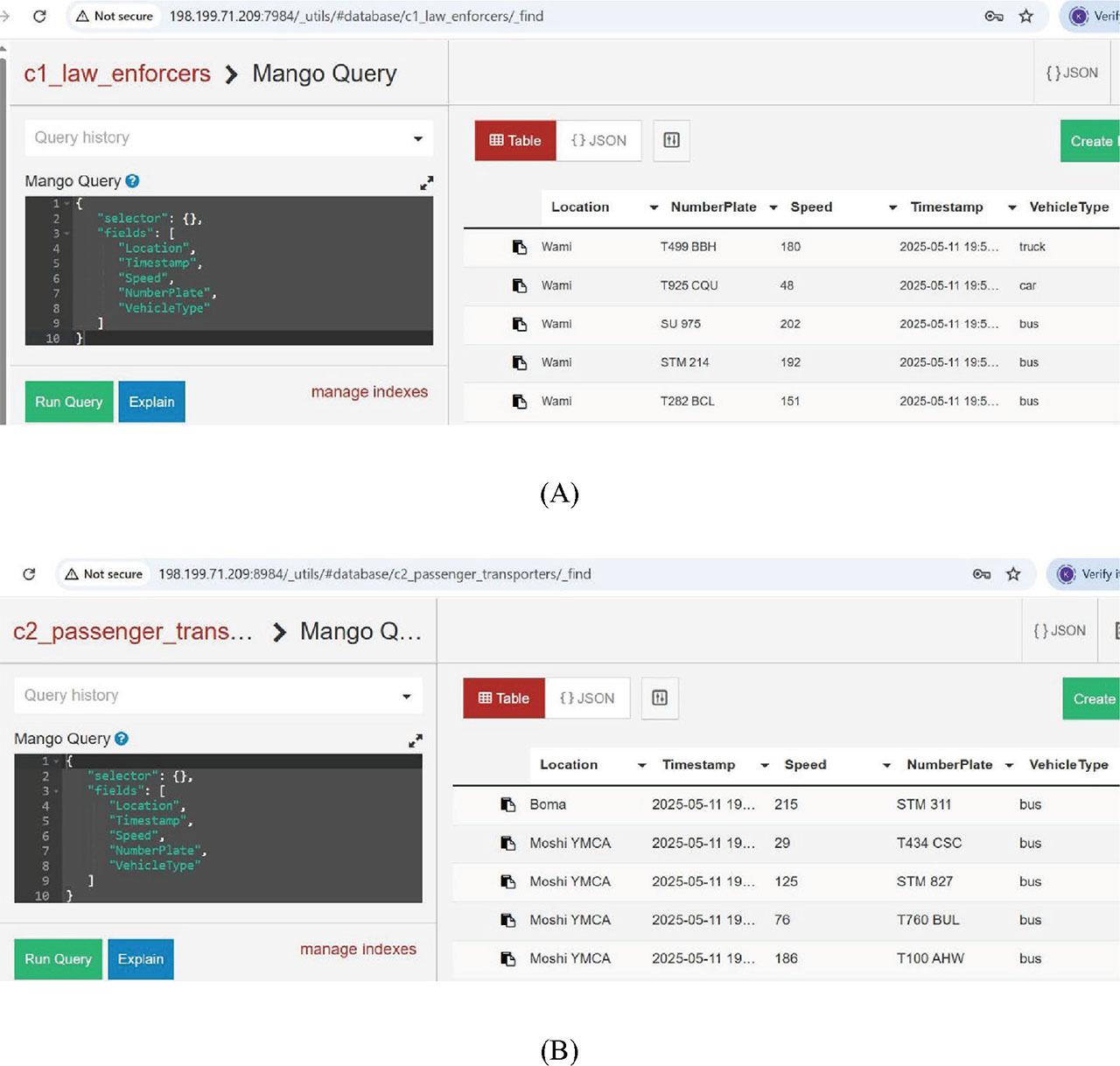
Task: Reload the c1_law_enforcers browser page
Action: (39, 16)
